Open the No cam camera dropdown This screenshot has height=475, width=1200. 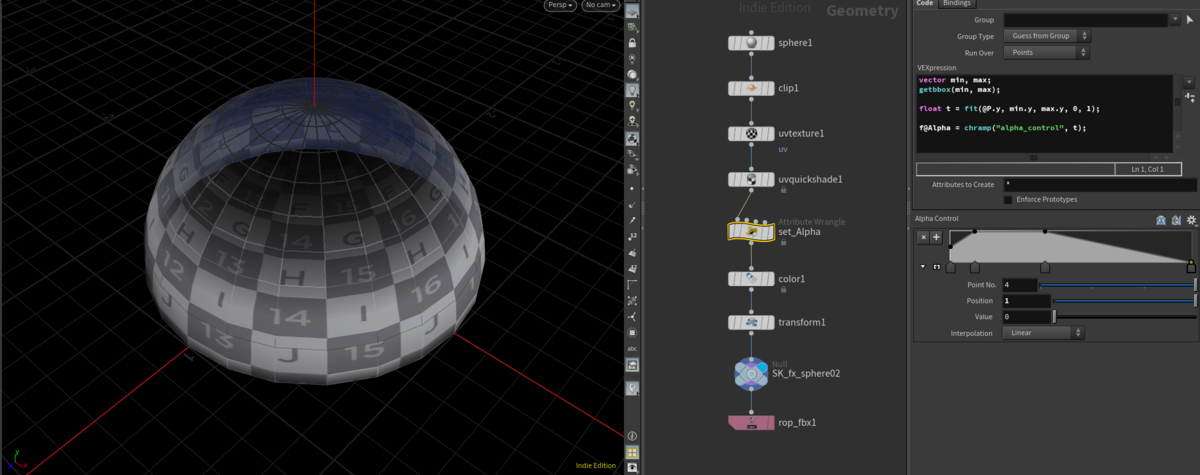(x=602, y=6)
